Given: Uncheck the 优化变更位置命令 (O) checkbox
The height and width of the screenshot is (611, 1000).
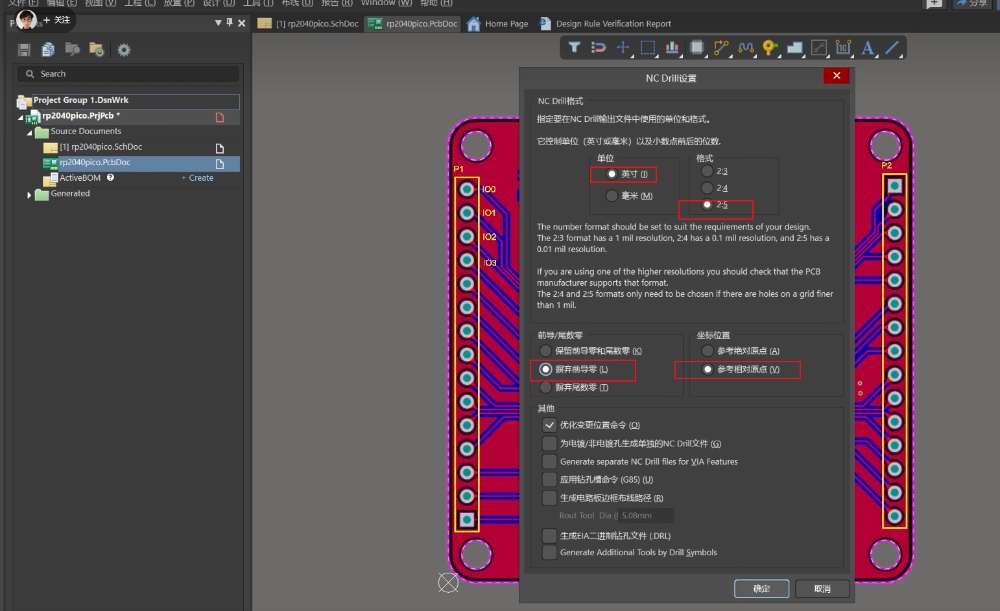Looking at the screenshot, I should pyautogui.click(x=548, y=425).
